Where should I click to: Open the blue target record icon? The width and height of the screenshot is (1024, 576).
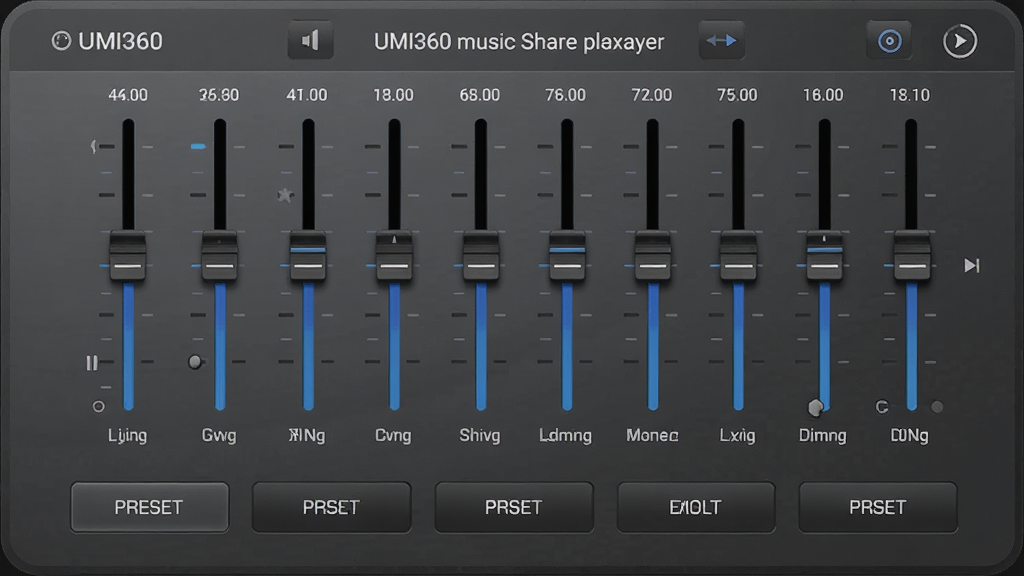click(889, 41)
